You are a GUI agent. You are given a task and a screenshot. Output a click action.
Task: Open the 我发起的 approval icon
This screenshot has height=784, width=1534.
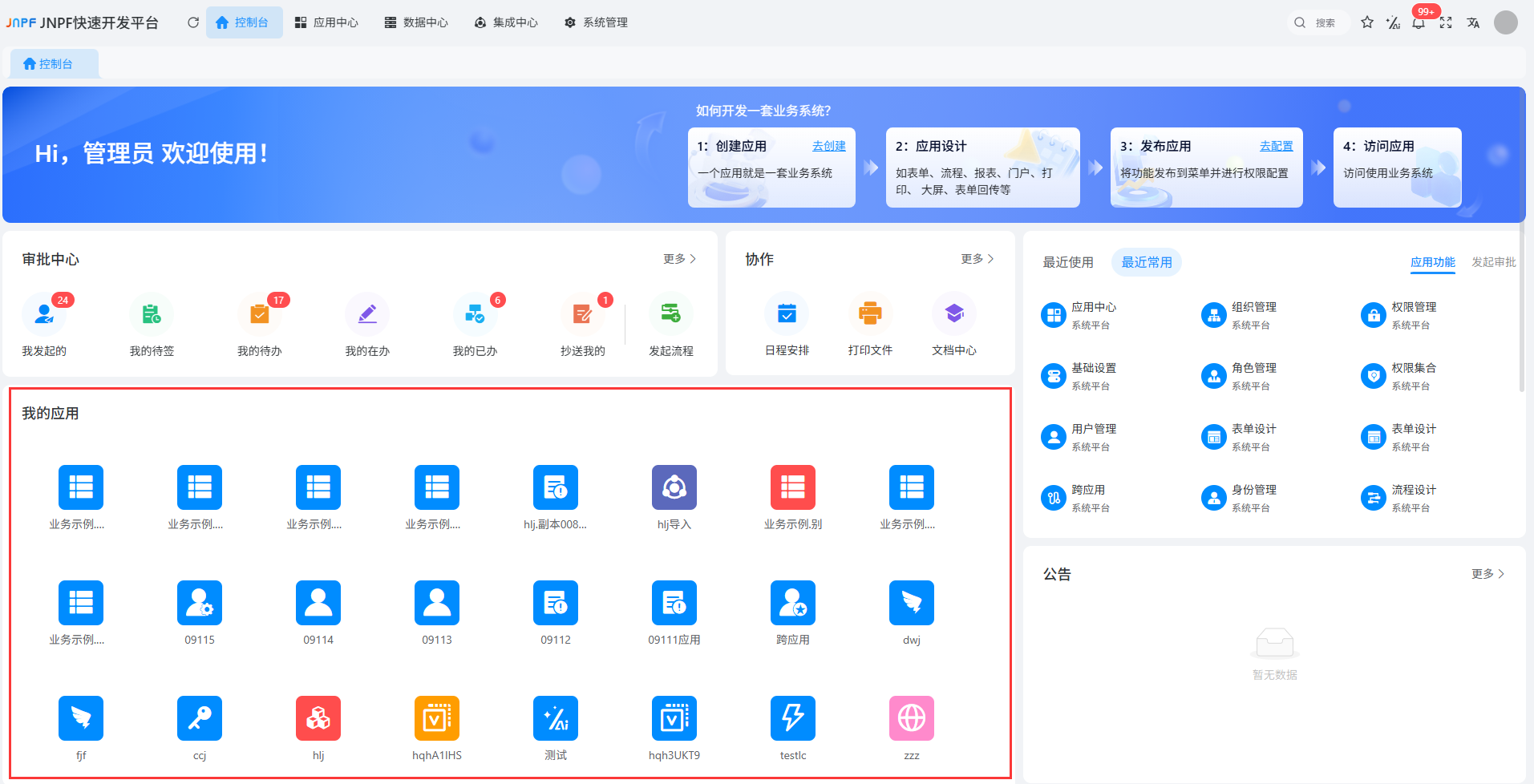coord(44,315)
